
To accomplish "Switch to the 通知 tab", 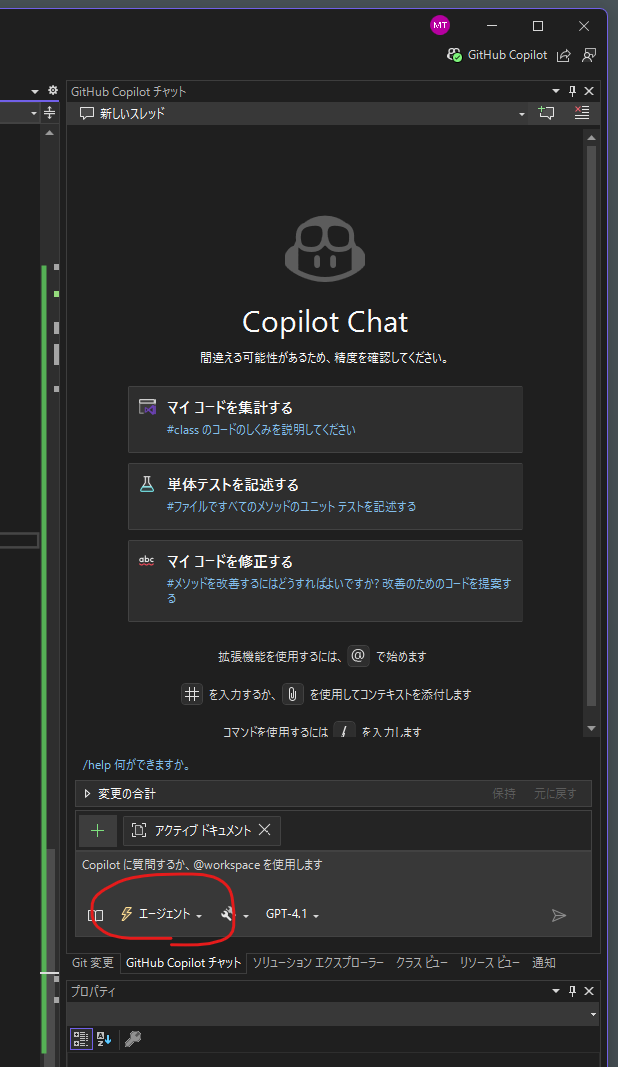I will pyautogui.click(x=544, y=963).
